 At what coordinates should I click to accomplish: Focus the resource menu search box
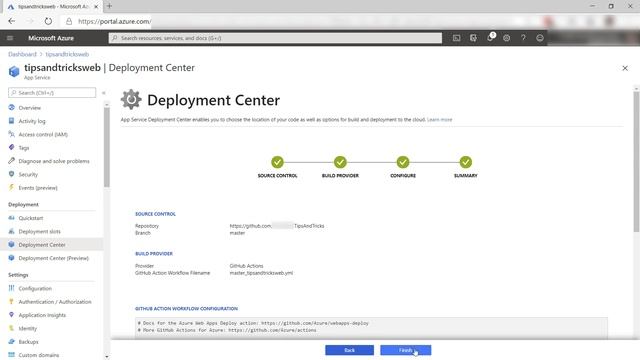tap(52, 93)
